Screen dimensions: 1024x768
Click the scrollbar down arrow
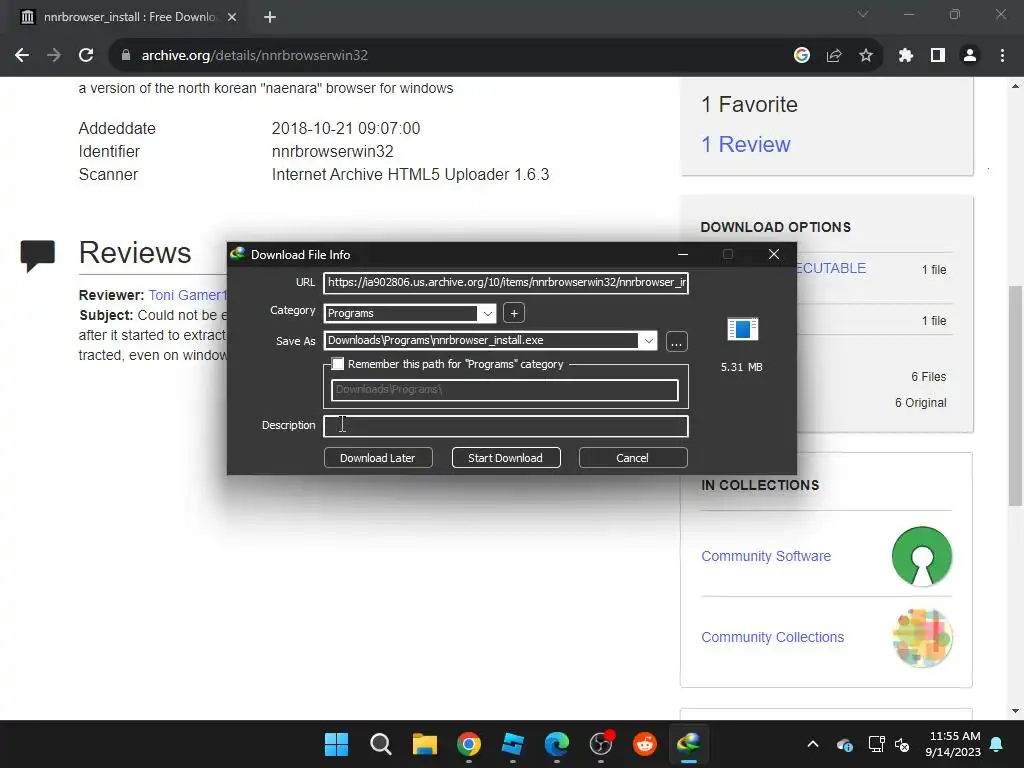point(1015,711)
